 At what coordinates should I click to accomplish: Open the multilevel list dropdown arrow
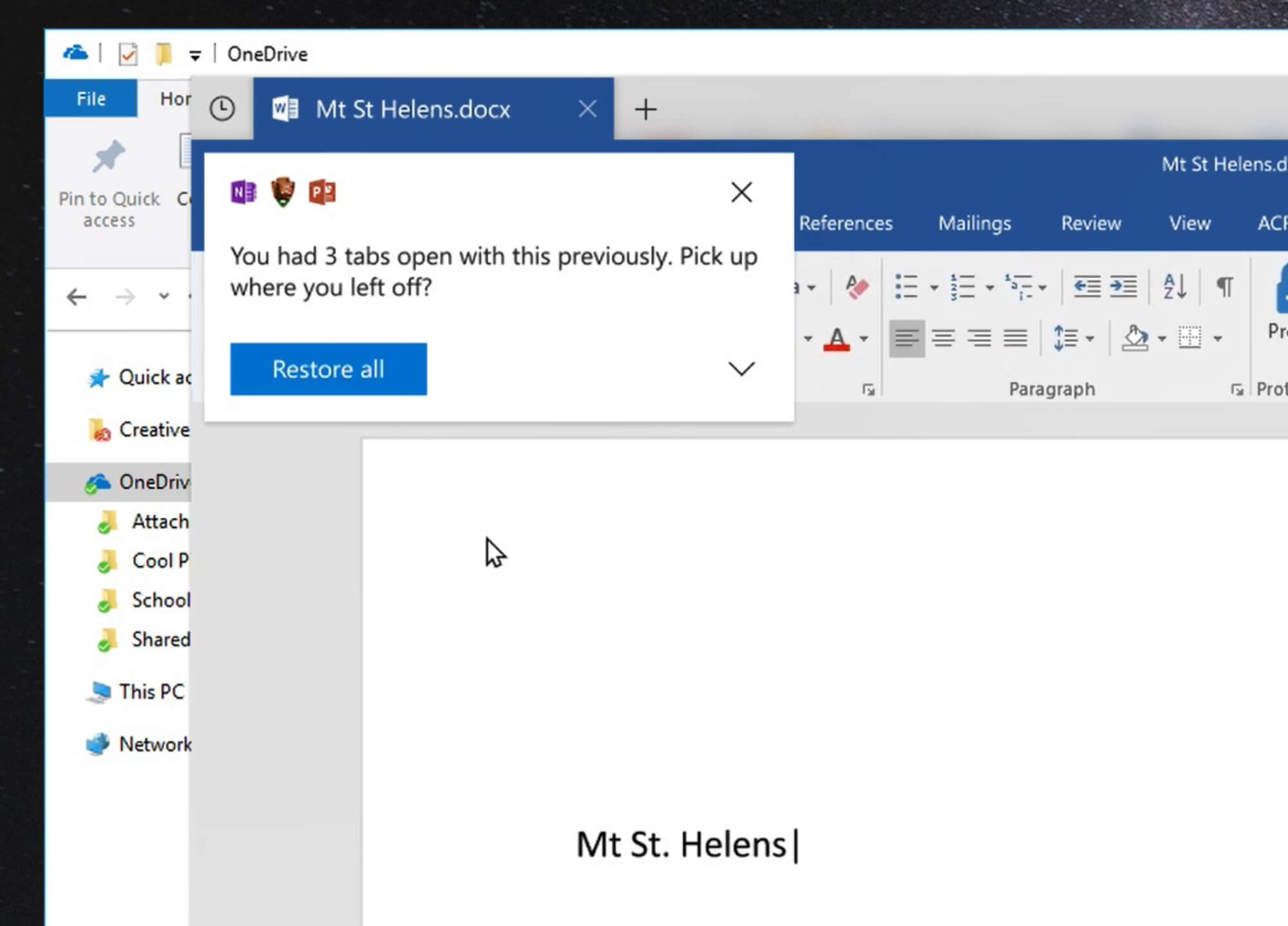point(1043,287)
